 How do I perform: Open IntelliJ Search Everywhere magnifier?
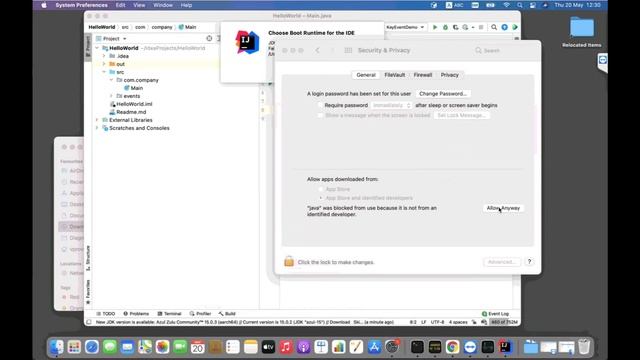pyautogui.click(x=494, y=27)
